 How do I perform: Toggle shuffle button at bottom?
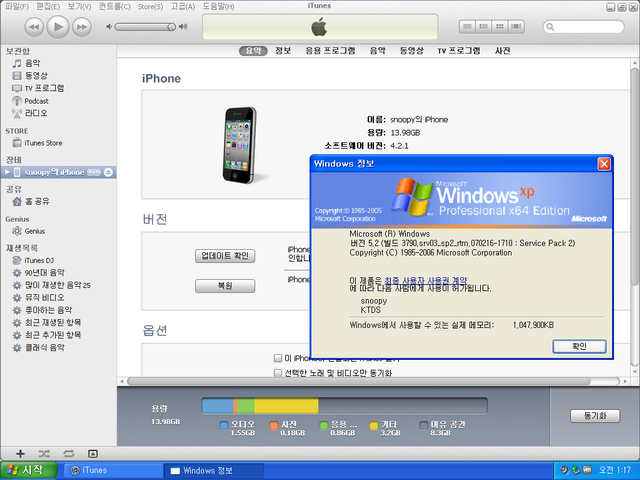pos(44,453)
